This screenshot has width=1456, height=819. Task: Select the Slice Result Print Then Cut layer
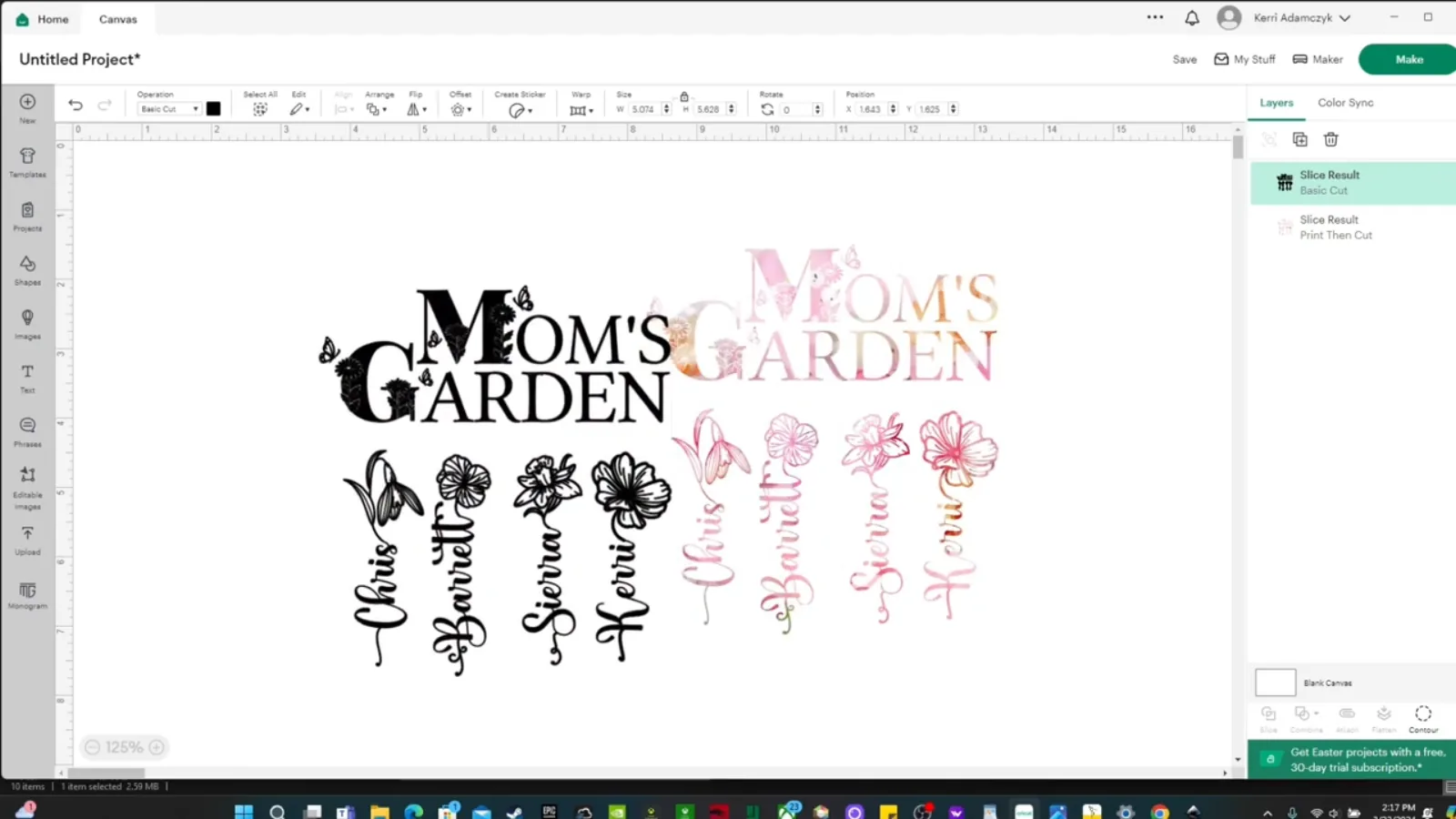click(1352, 227)
